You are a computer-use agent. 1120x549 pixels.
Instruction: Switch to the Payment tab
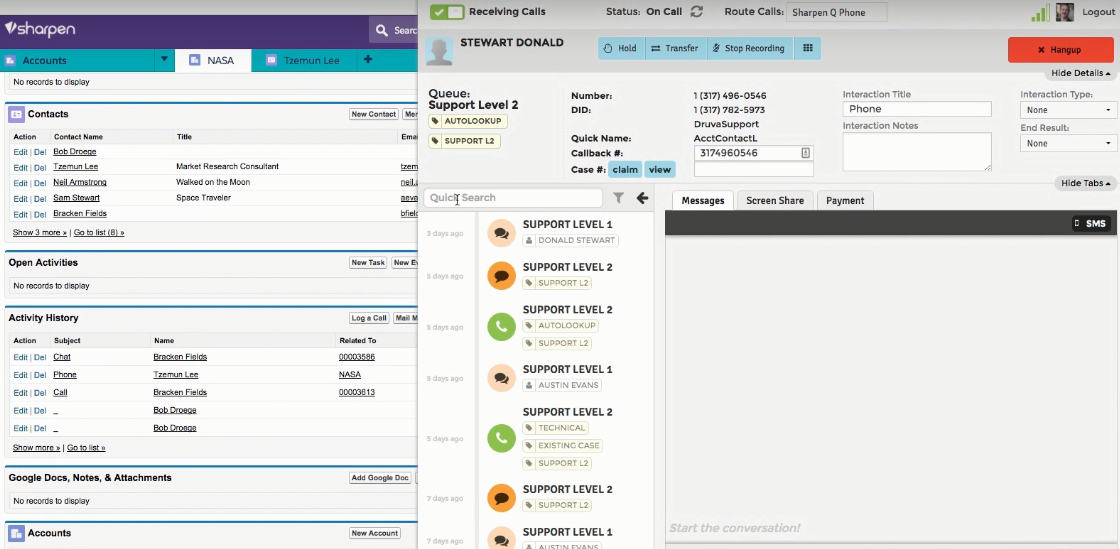click(845, 201)
